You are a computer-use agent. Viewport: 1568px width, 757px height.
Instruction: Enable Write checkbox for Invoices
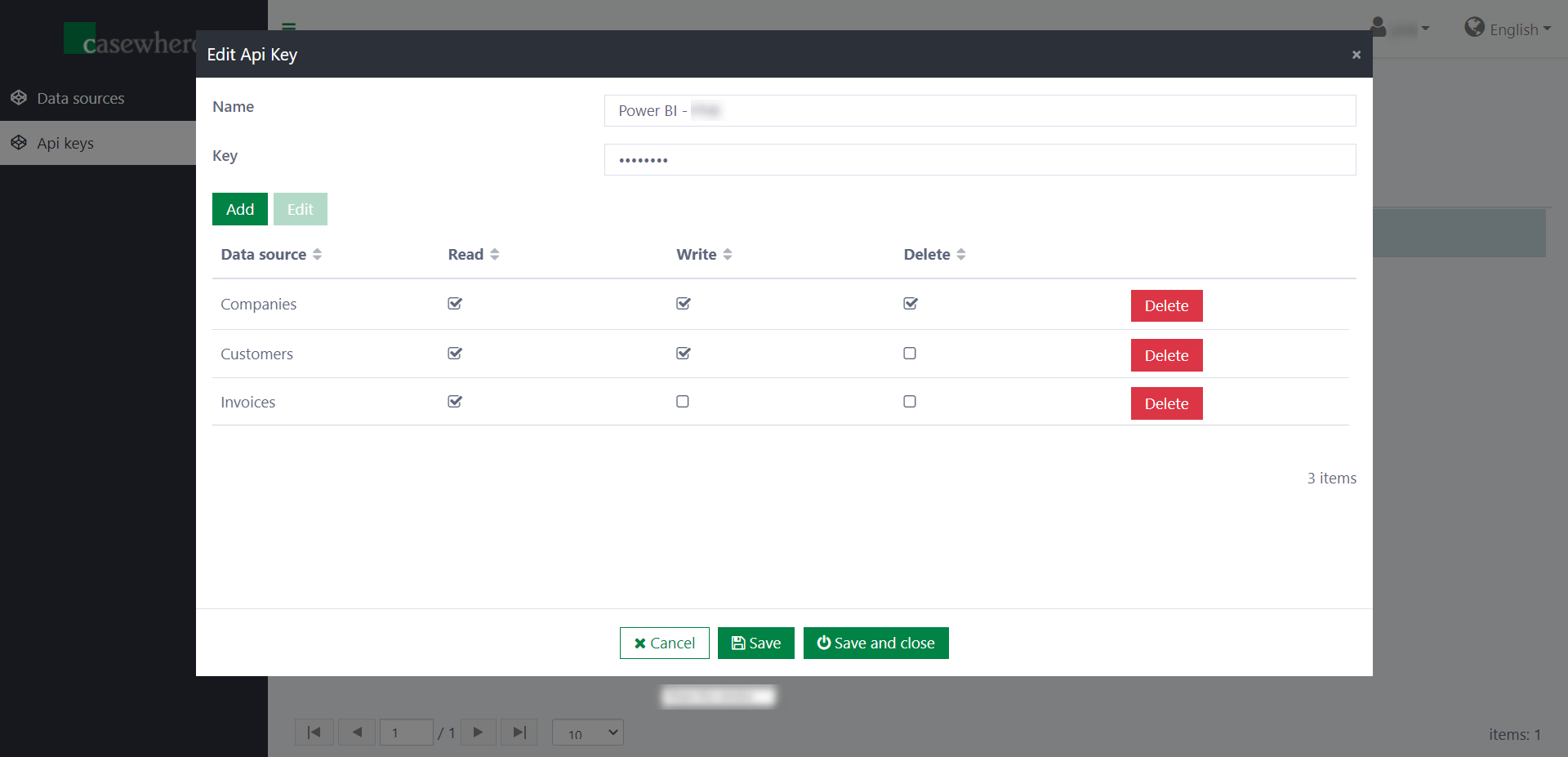pos(683,402)
